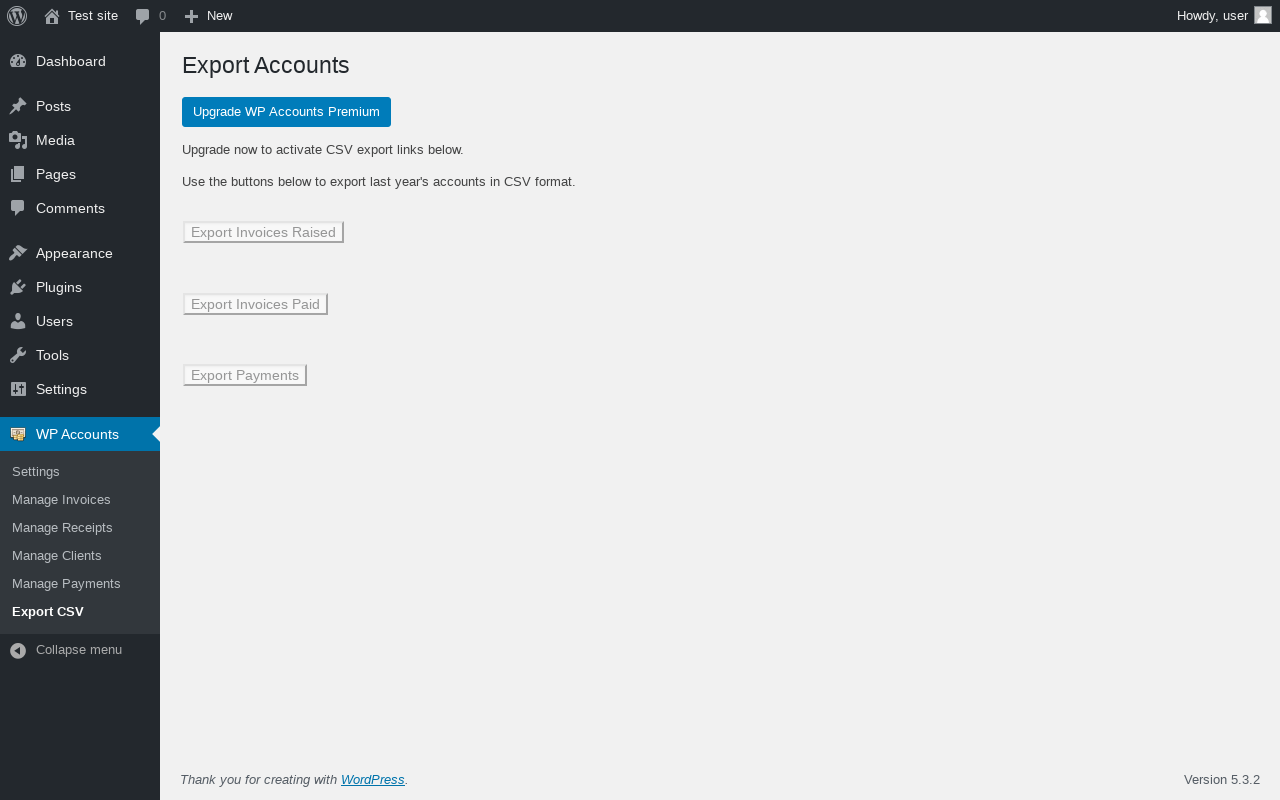Follow the WordPress footer link
The height and width of the screenshot is (800, 1280).
372,780
